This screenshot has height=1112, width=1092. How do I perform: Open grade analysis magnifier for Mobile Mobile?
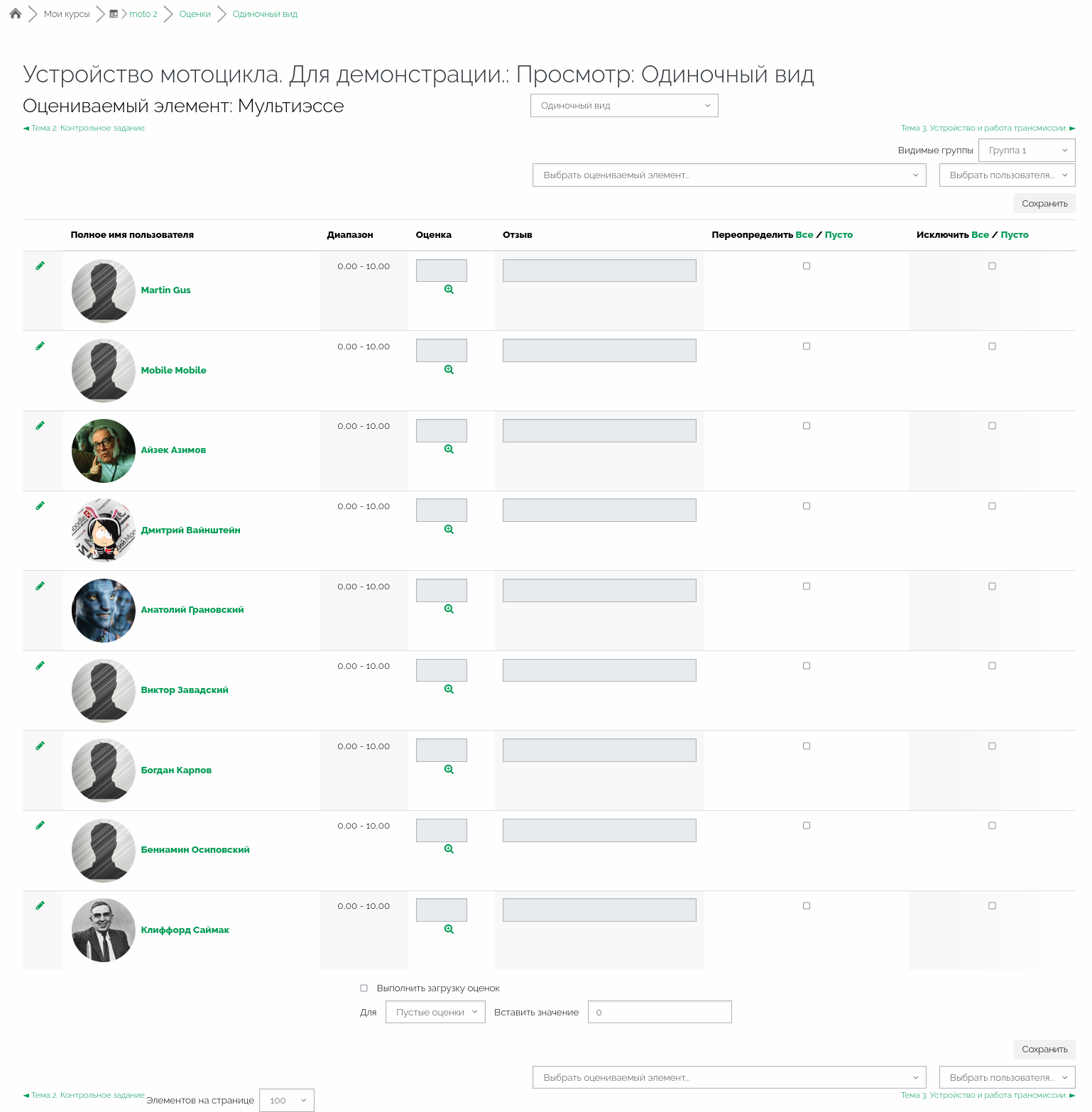point(449,370)
